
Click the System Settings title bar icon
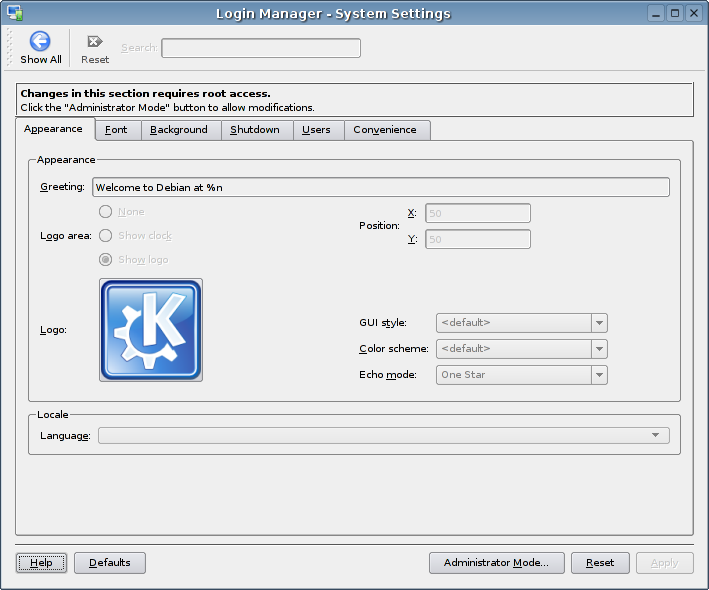15,13
